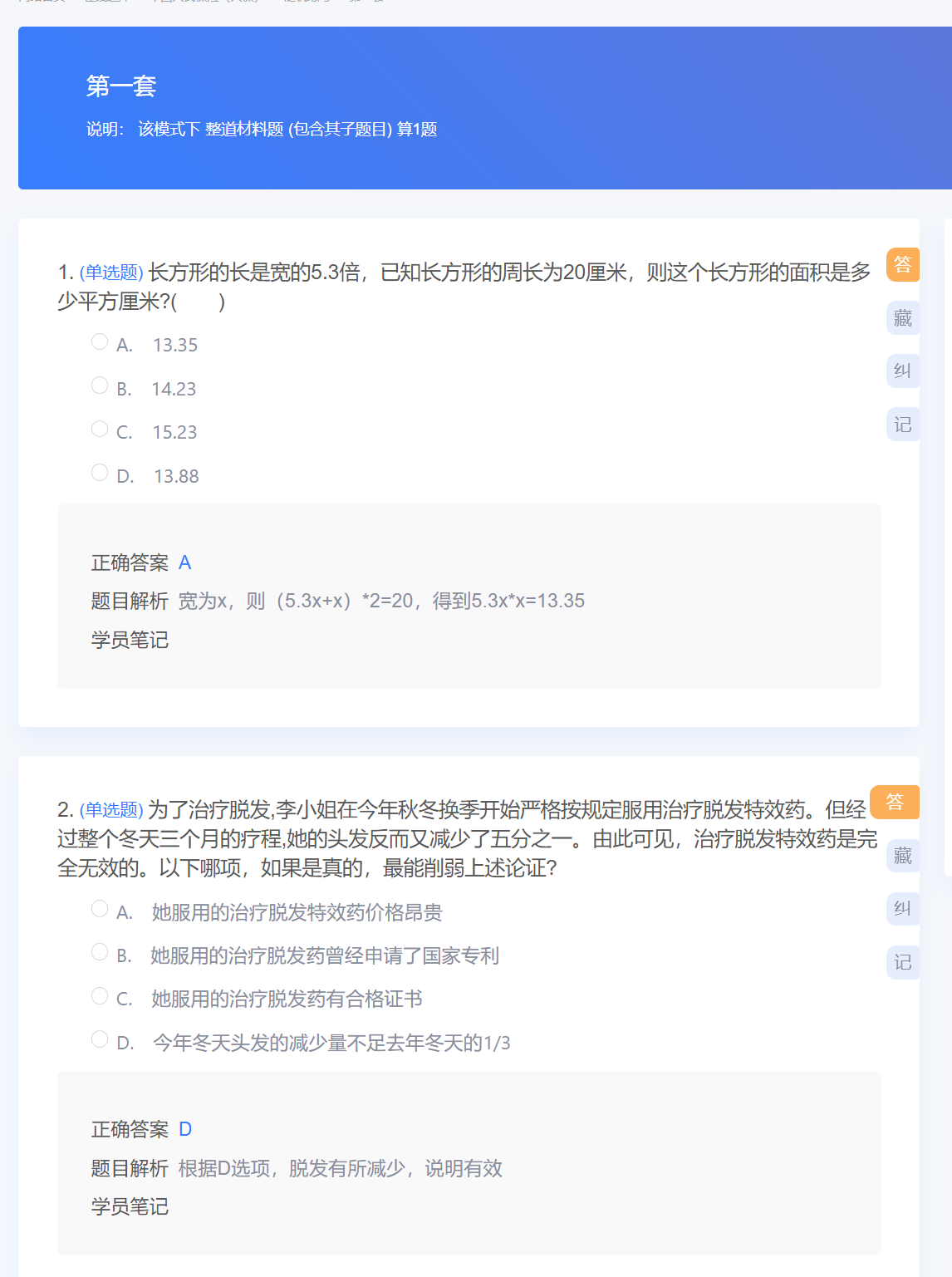The height and width of the screenshot is (1277, 952).
Task: Click the 纠 error-correction icon for question 1
Action: click(x=902, y=371)
